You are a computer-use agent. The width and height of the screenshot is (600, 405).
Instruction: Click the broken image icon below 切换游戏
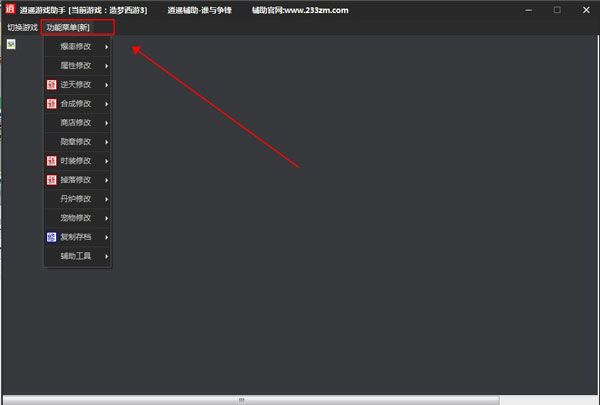pos(11,44)
